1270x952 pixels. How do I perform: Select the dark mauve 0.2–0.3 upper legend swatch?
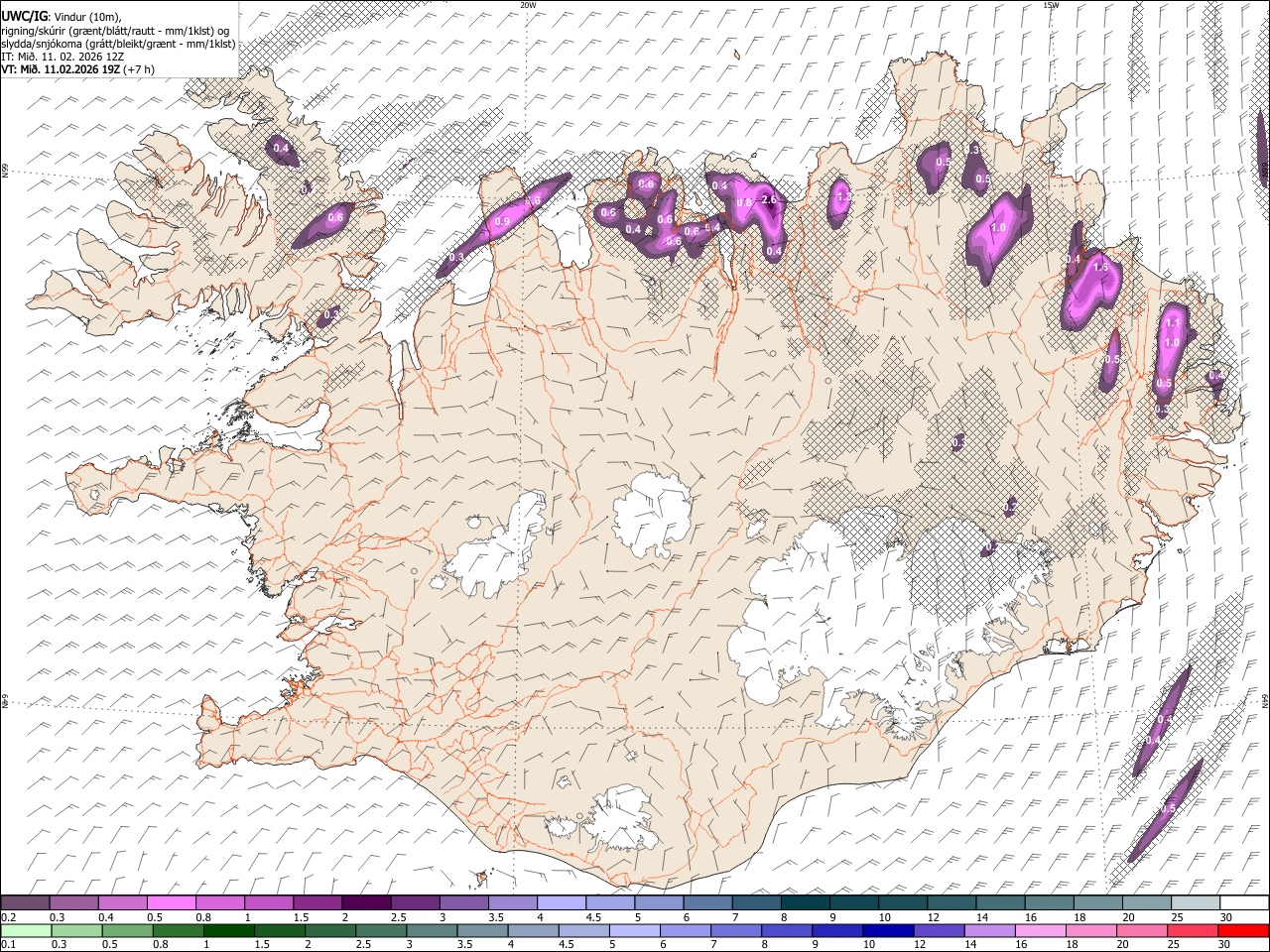26,903
